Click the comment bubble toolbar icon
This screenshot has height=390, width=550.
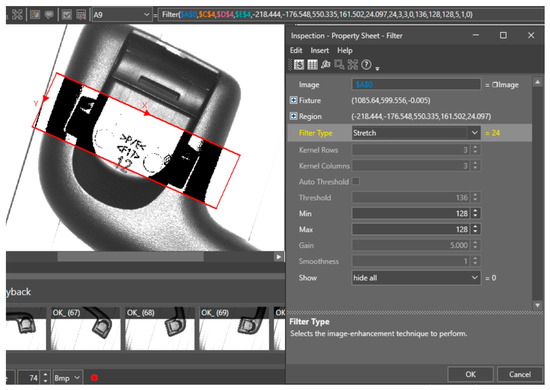(x=49, y=14)
